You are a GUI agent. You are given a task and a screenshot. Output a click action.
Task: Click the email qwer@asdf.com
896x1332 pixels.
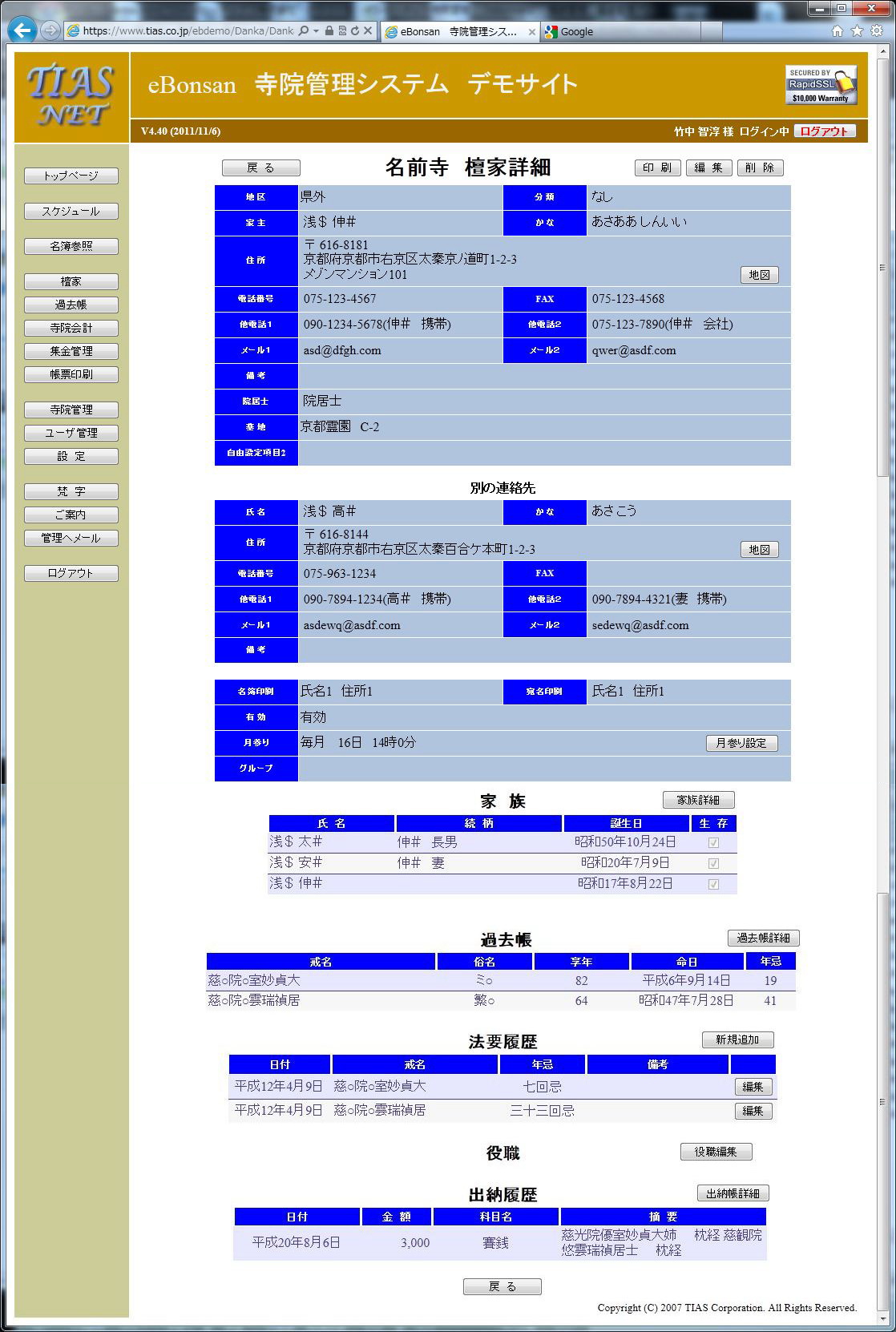[x=634, y=350]
